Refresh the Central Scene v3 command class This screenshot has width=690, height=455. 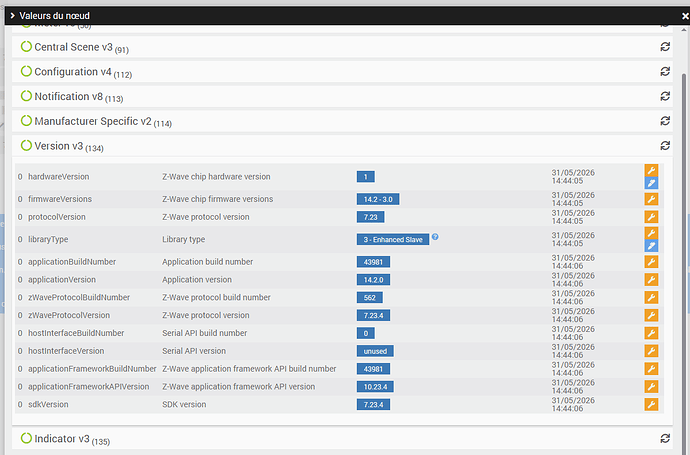pos(665,47)
